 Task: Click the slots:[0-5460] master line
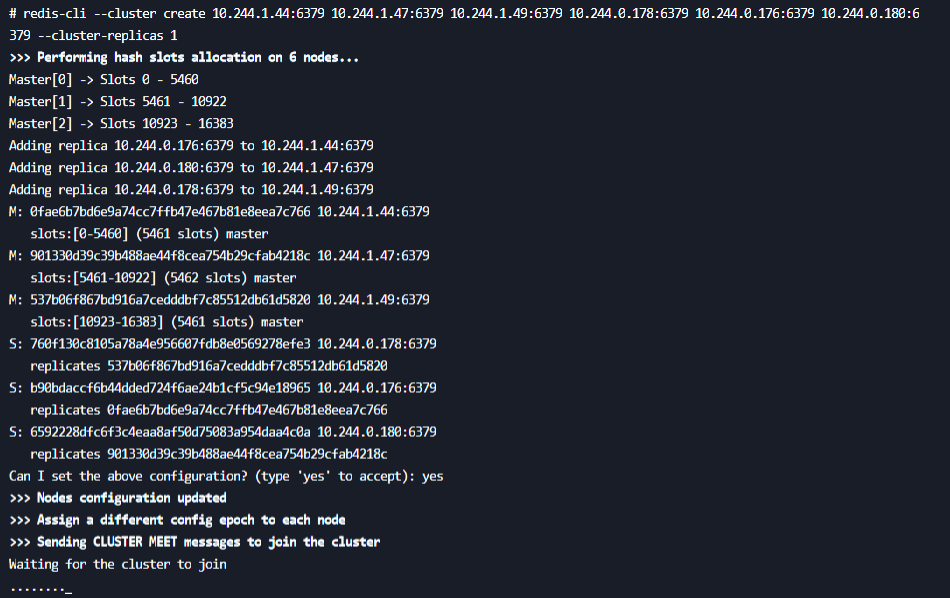coord(149,234)
